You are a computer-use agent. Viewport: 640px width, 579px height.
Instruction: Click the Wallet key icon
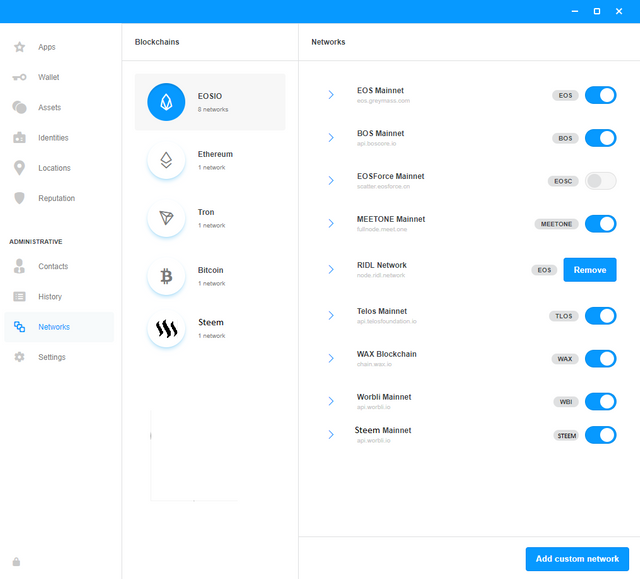point(19,77)
